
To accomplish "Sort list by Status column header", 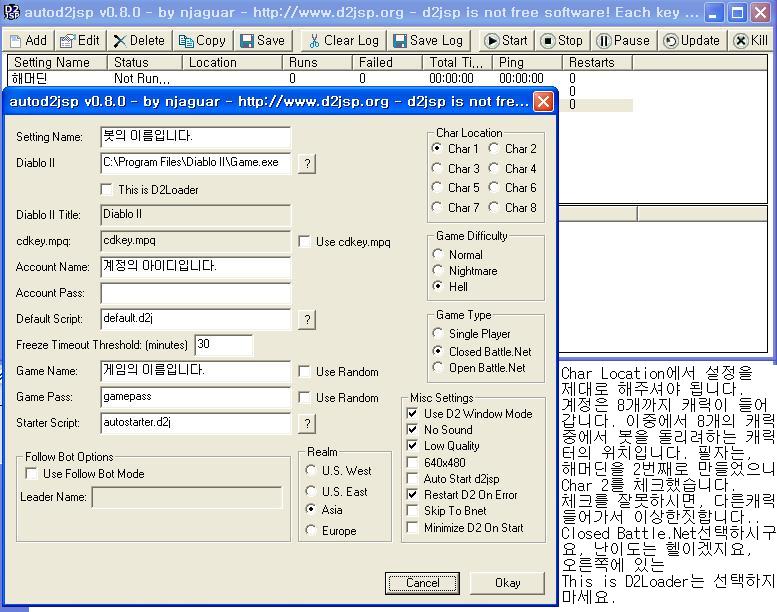I will coord(145,62).
